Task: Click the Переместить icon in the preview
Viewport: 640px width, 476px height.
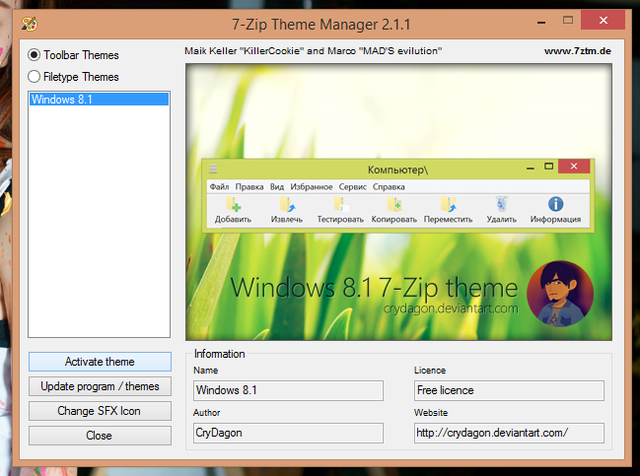Action: (448, 204)
